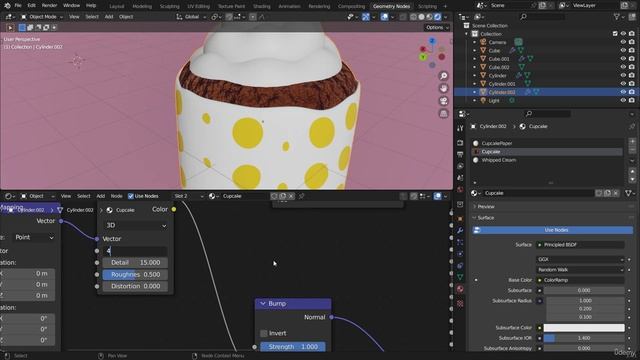Click the pin icon in node editor header
Image resolution: width=640 pixels, height=360 pixels.
tap(302, 196)
